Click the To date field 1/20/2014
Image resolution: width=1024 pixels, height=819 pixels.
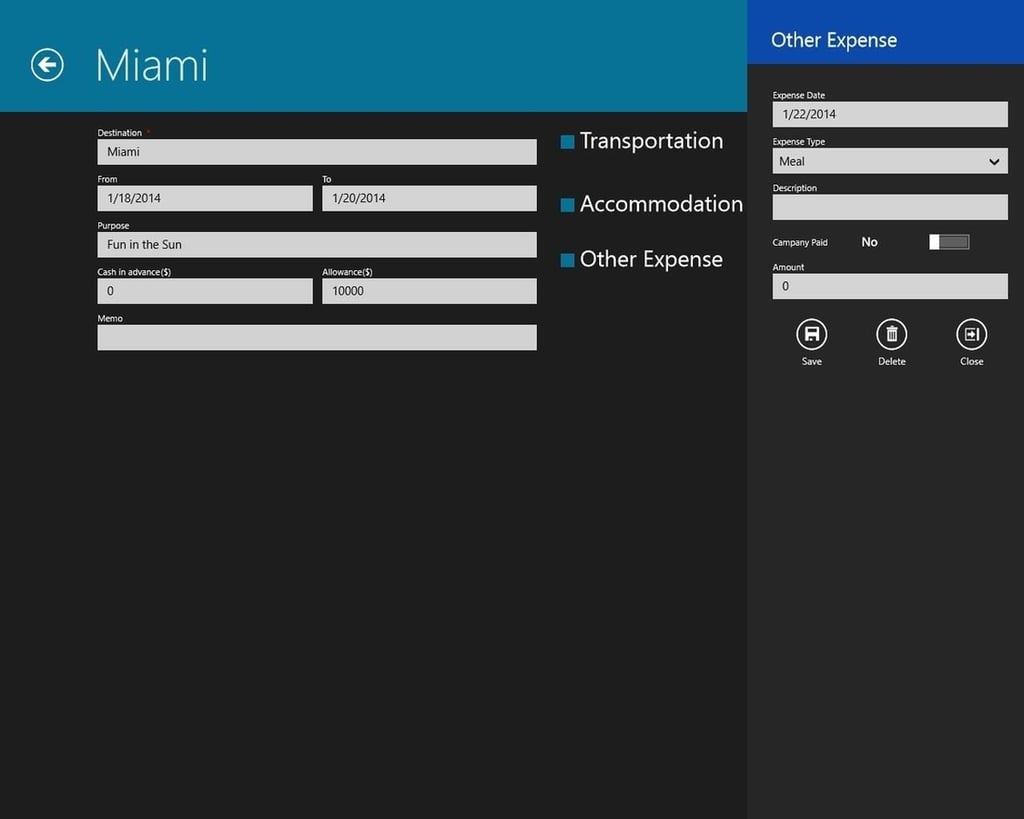point(429,198)
